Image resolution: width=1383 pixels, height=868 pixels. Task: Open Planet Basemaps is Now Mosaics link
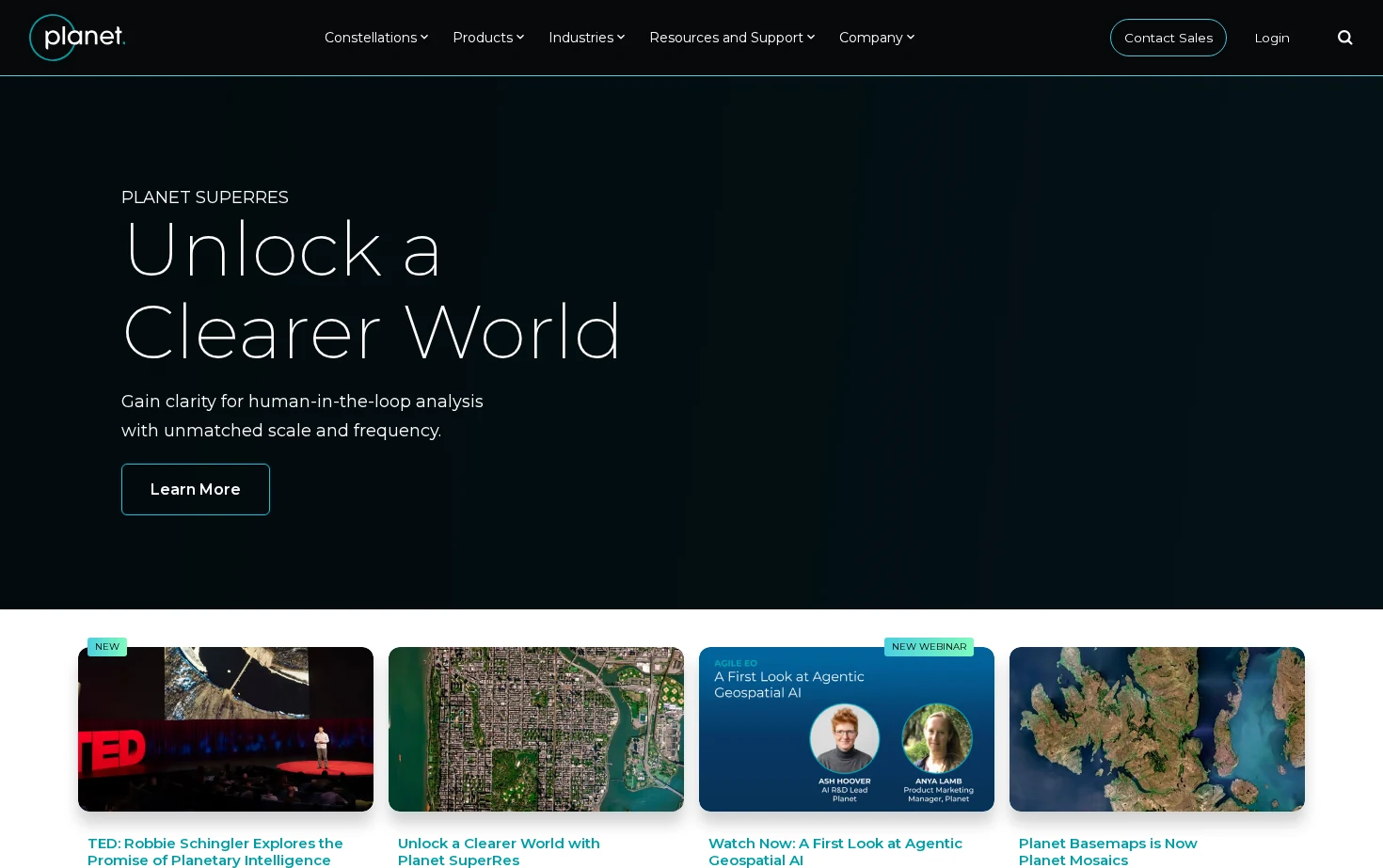click(x=1108, y=852)
